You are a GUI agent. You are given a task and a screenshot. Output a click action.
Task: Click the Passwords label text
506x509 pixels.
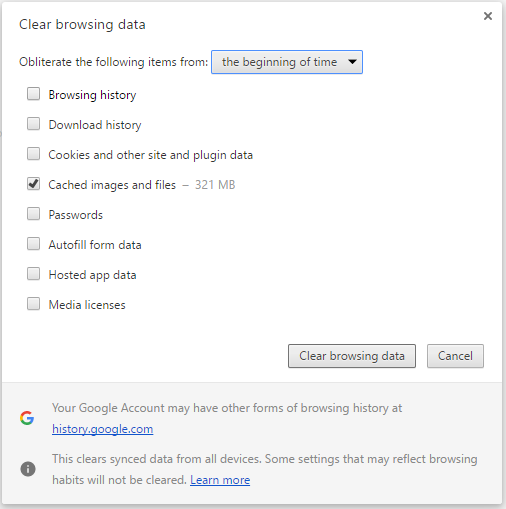click(76, 215)
